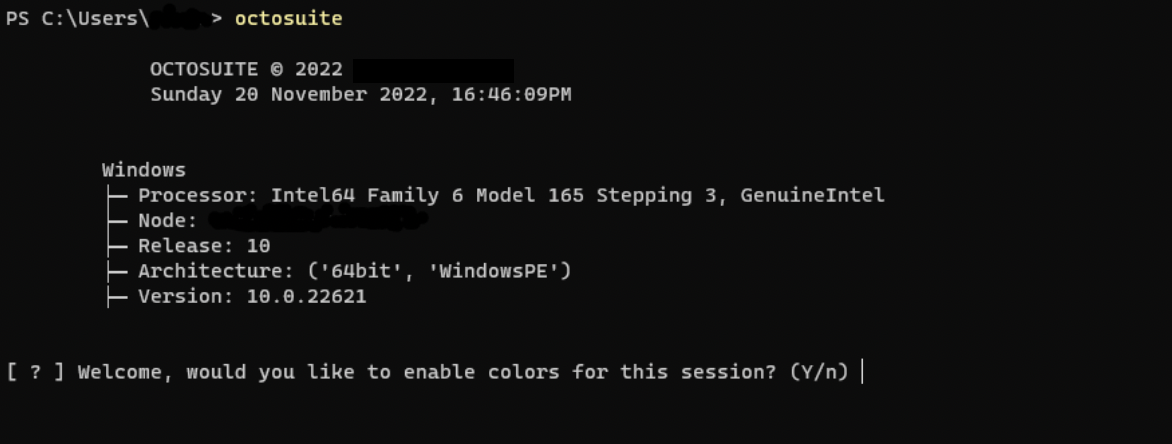This screenshot has width=1172, height=444.
Task: Click the tree branch glyph before Version
Action: (x=116, y=297)
